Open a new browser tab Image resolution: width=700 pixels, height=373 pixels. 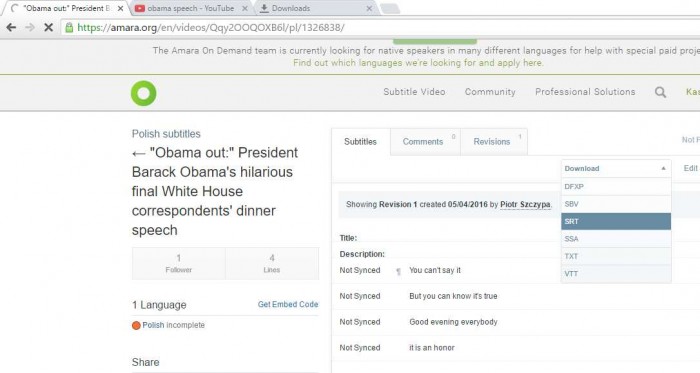pyautogui.click(x=390, y=8)
